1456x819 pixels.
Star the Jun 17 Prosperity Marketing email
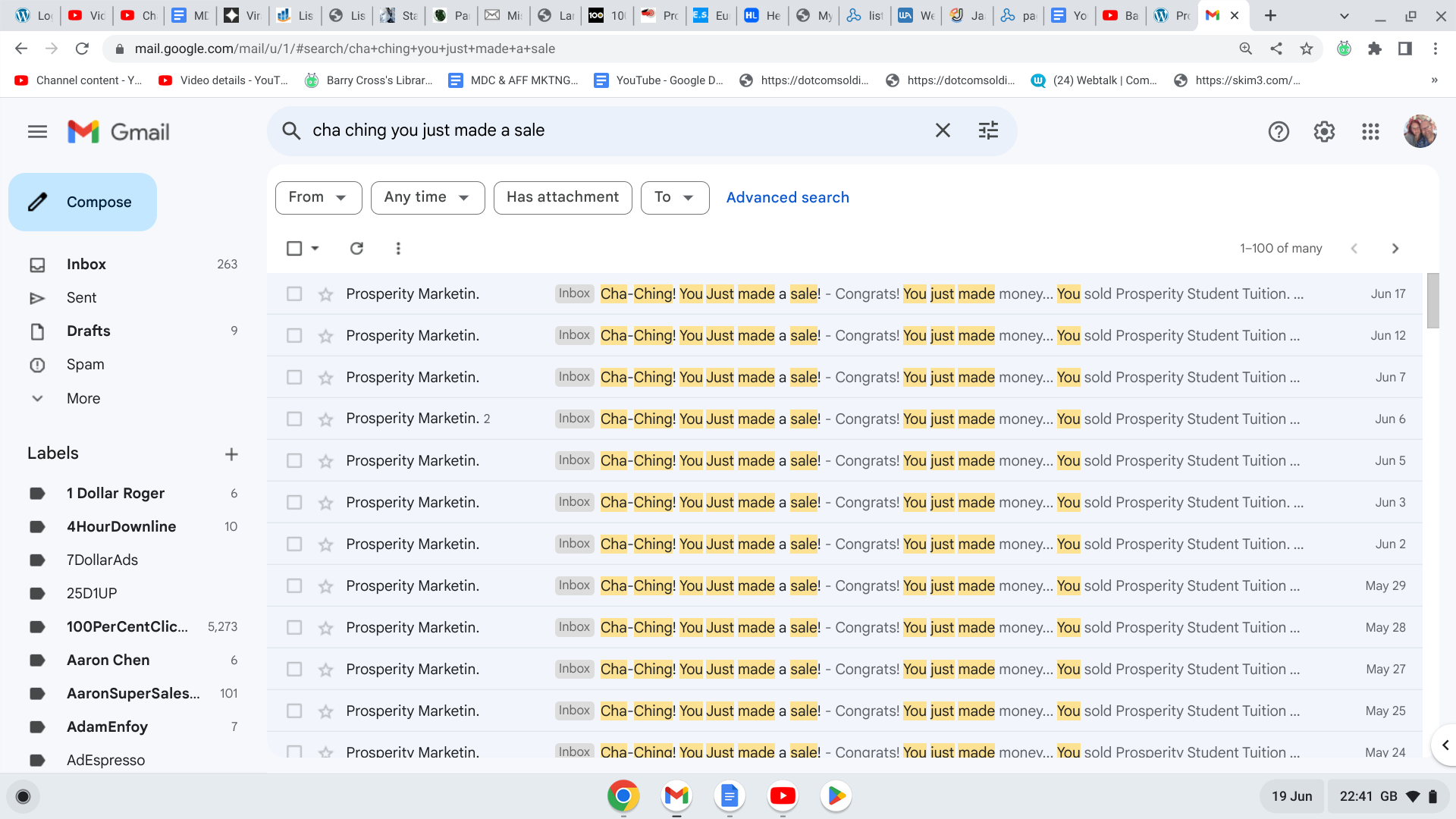pyautogui.click(x=326, y=294)
